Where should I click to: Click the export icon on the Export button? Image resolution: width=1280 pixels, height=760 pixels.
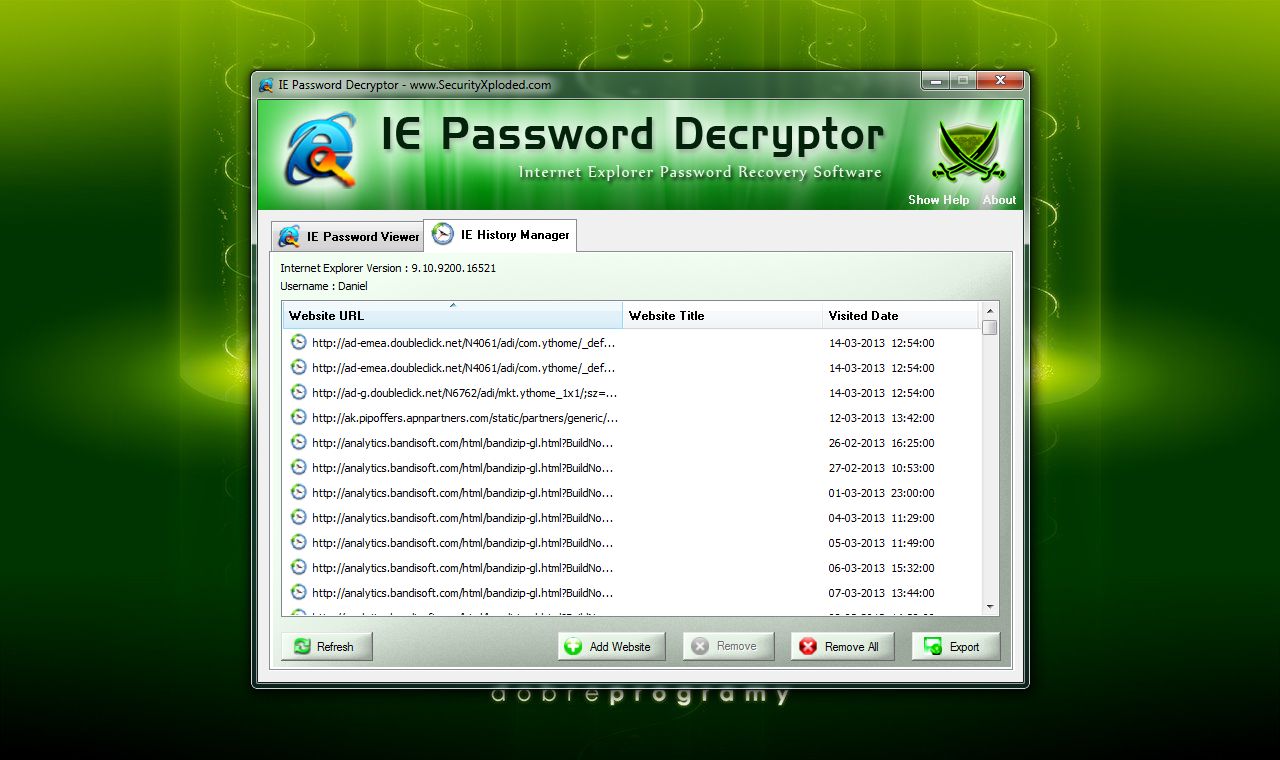933,647
